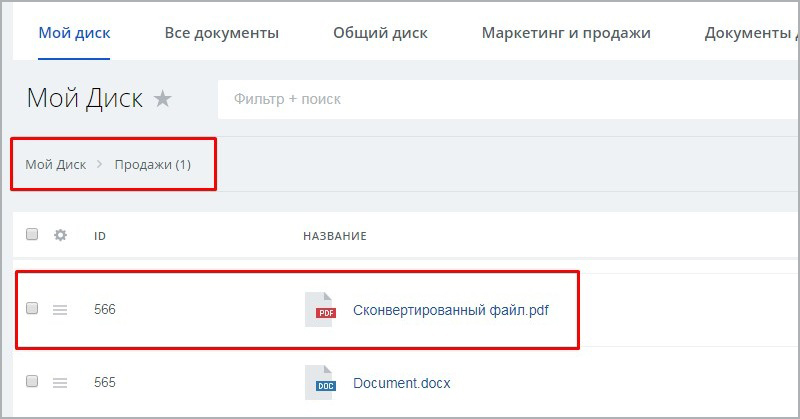Click the breadcrumb chevron after Мой Диск

[100, 164]
